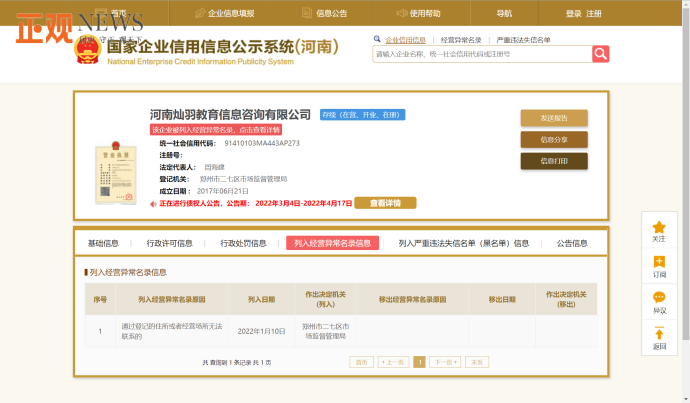Switch to the 列入严重违法失信名单 tab
This screenshot has height=403, width=690.
point(463,243)
